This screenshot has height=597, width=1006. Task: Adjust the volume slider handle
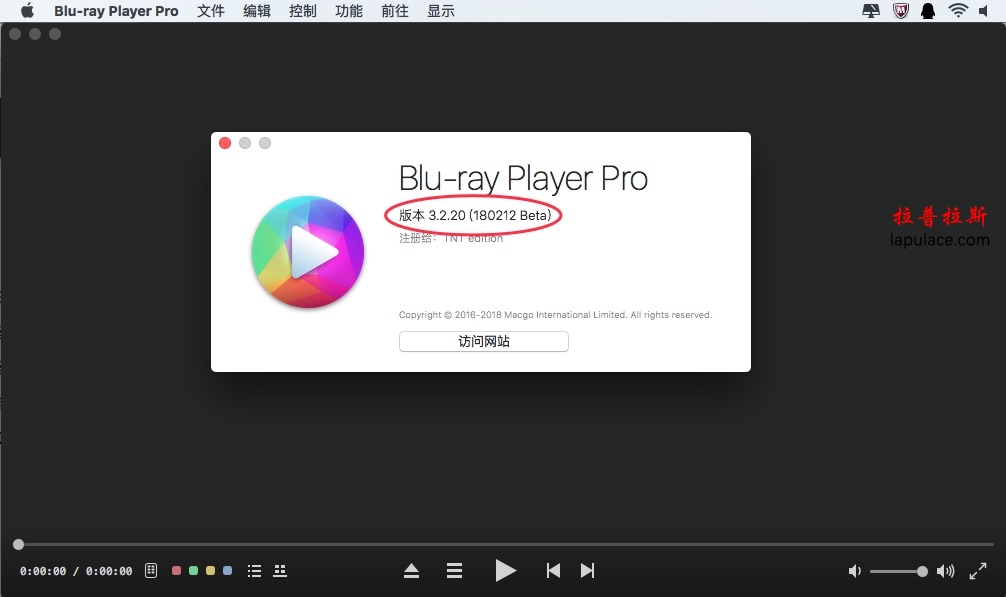pos(922,571)
